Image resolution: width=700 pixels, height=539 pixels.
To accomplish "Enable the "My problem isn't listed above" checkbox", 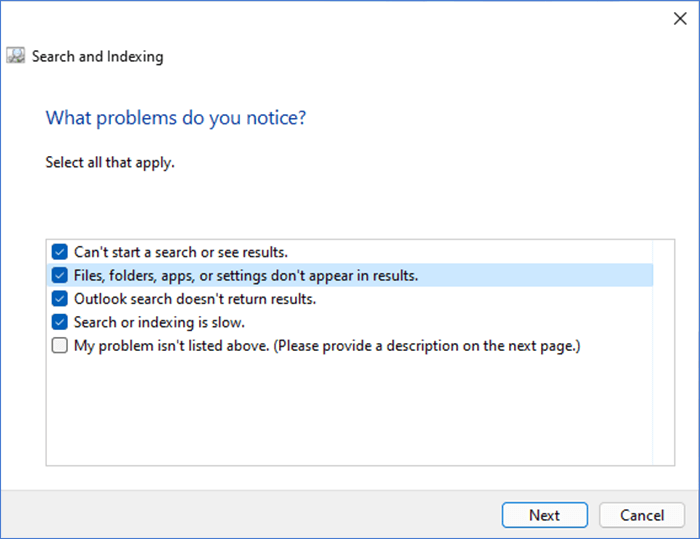I will tap(60, 346).
